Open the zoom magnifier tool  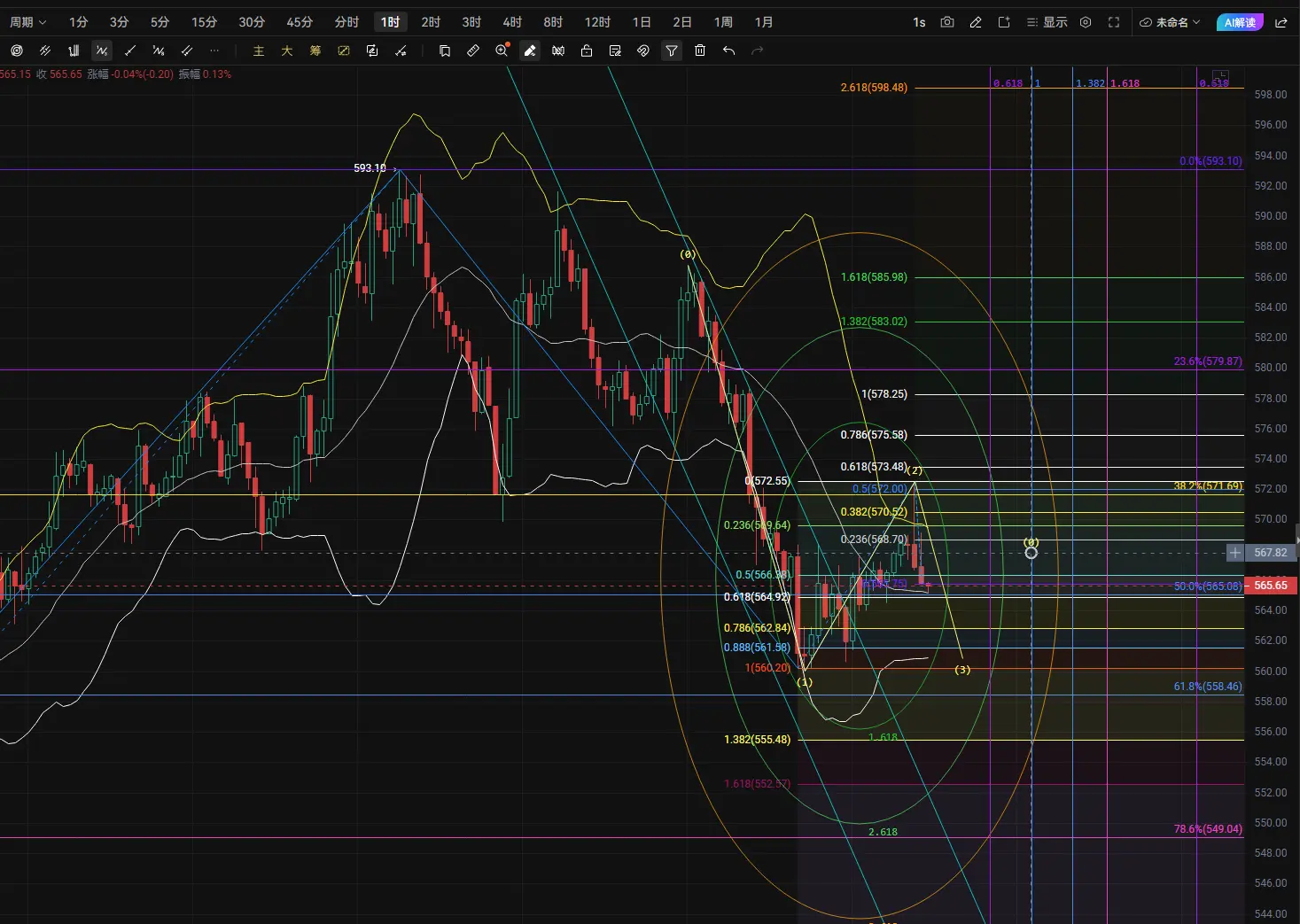point(502,50)
